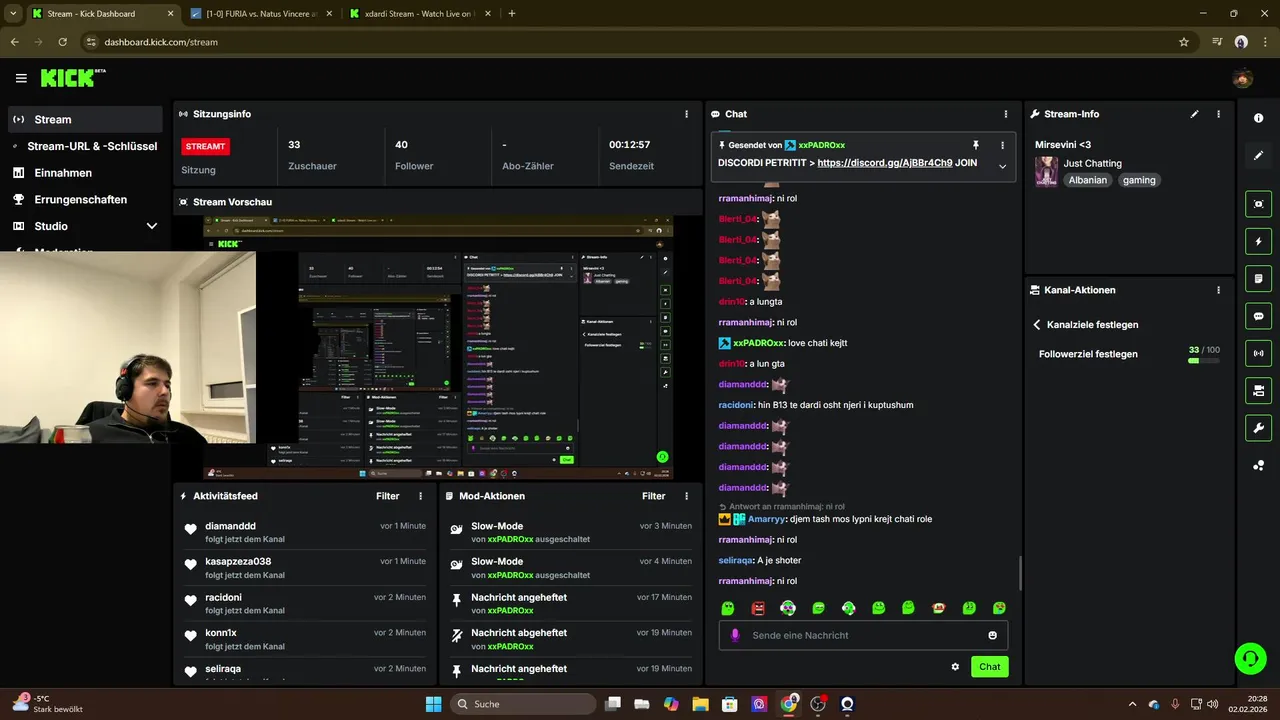The width and height of the screenshot is (1280, 720).
Task: Open the emoji picker in chat input
Action: coord(992,635)
